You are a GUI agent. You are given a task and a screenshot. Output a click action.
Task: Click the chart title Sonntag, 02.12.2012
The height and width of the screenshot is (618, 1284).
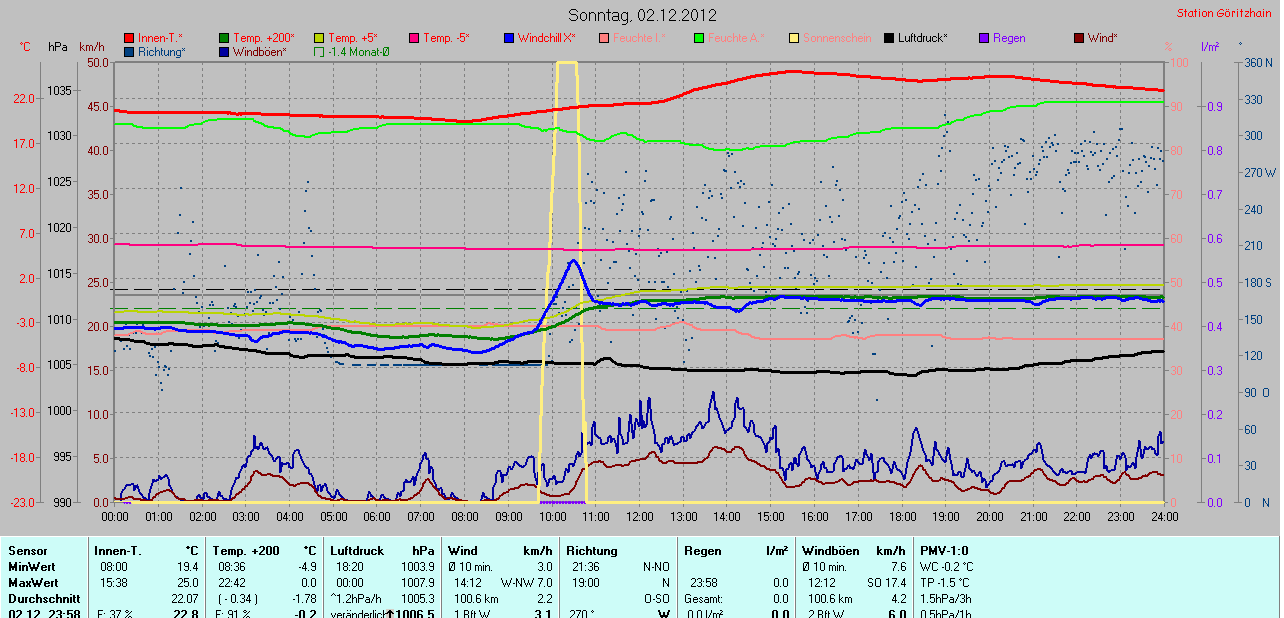tap(642, 15)
